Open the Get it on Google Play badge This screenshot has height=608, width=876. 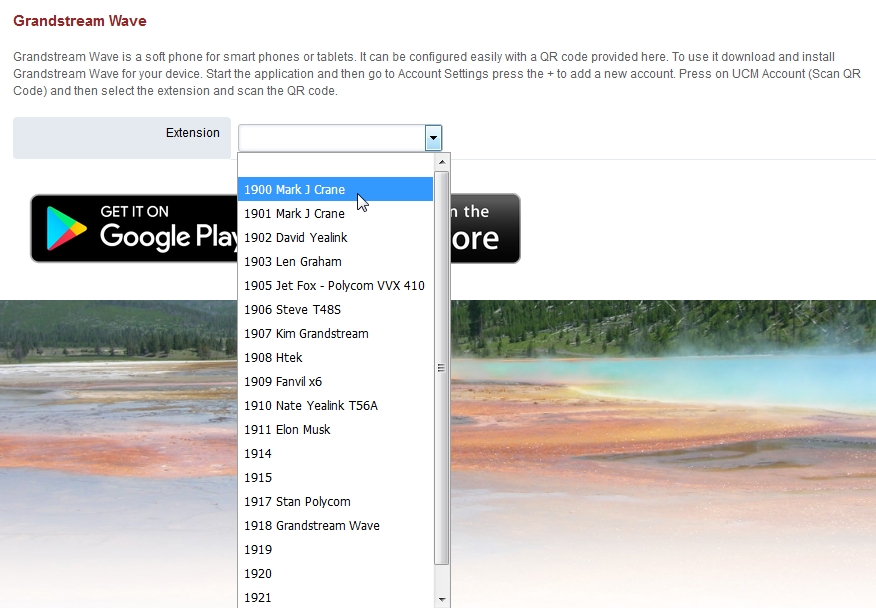(x=134, y=229)
